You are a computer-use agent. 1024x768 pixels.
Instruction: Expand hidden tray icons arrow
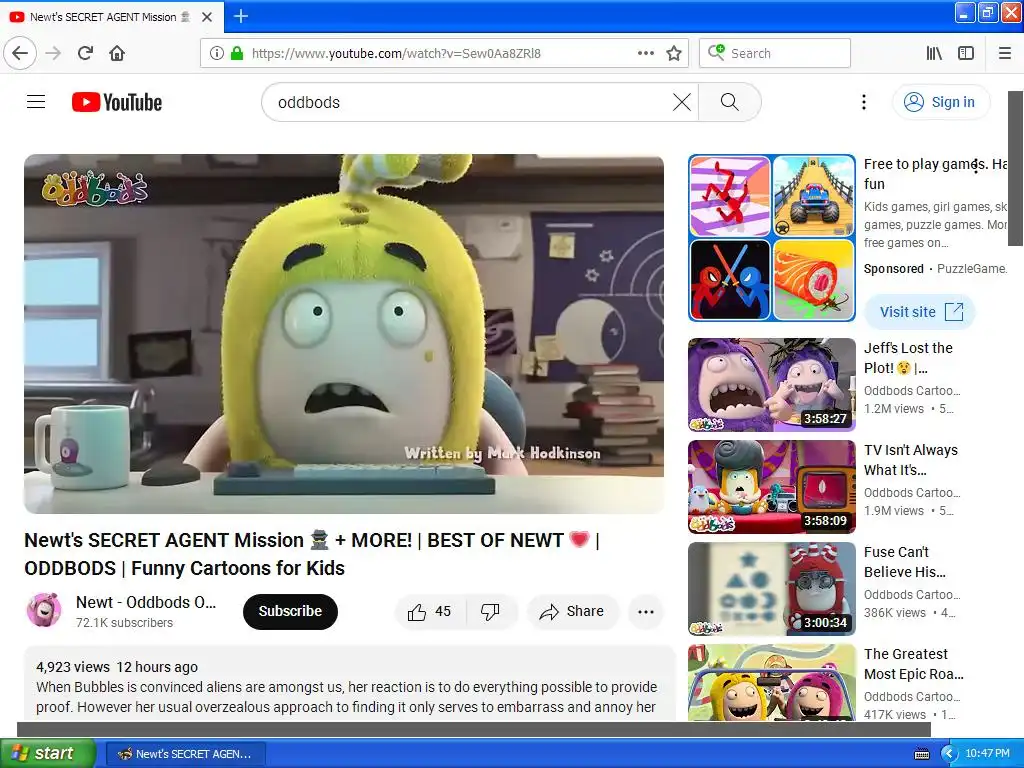(950, 754)
